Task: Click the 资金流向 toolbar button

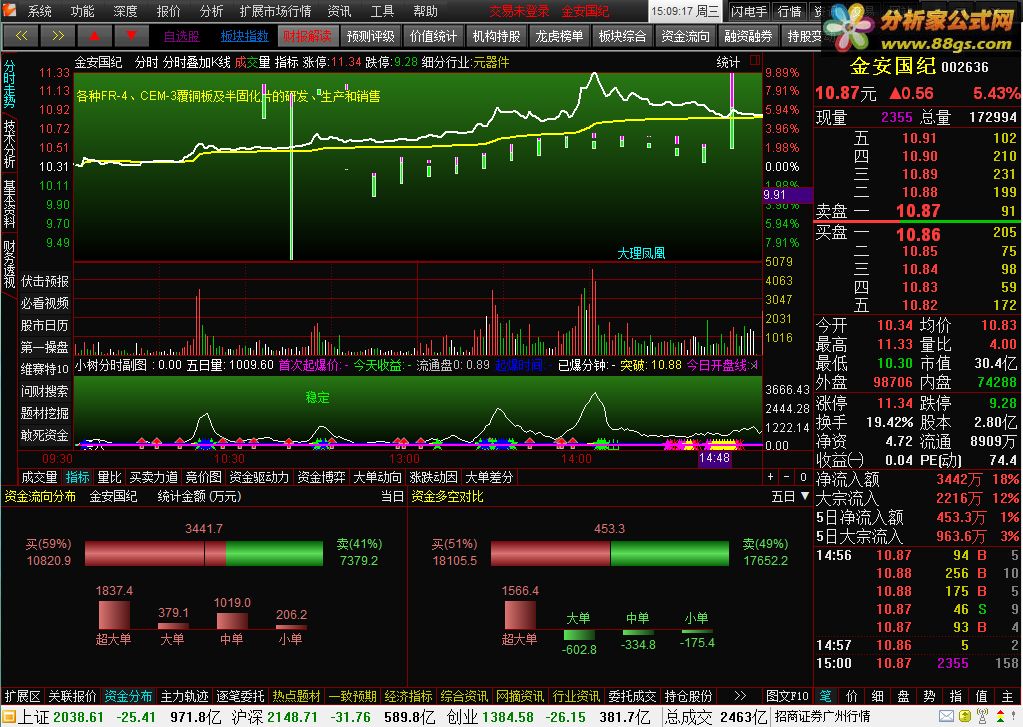Action: [x=685, y=37]
